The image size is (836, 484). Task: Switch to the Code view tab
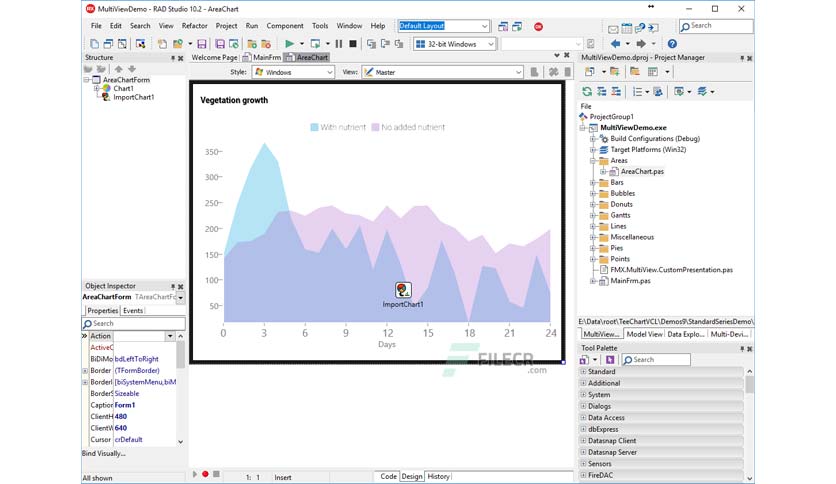point(388,477)
